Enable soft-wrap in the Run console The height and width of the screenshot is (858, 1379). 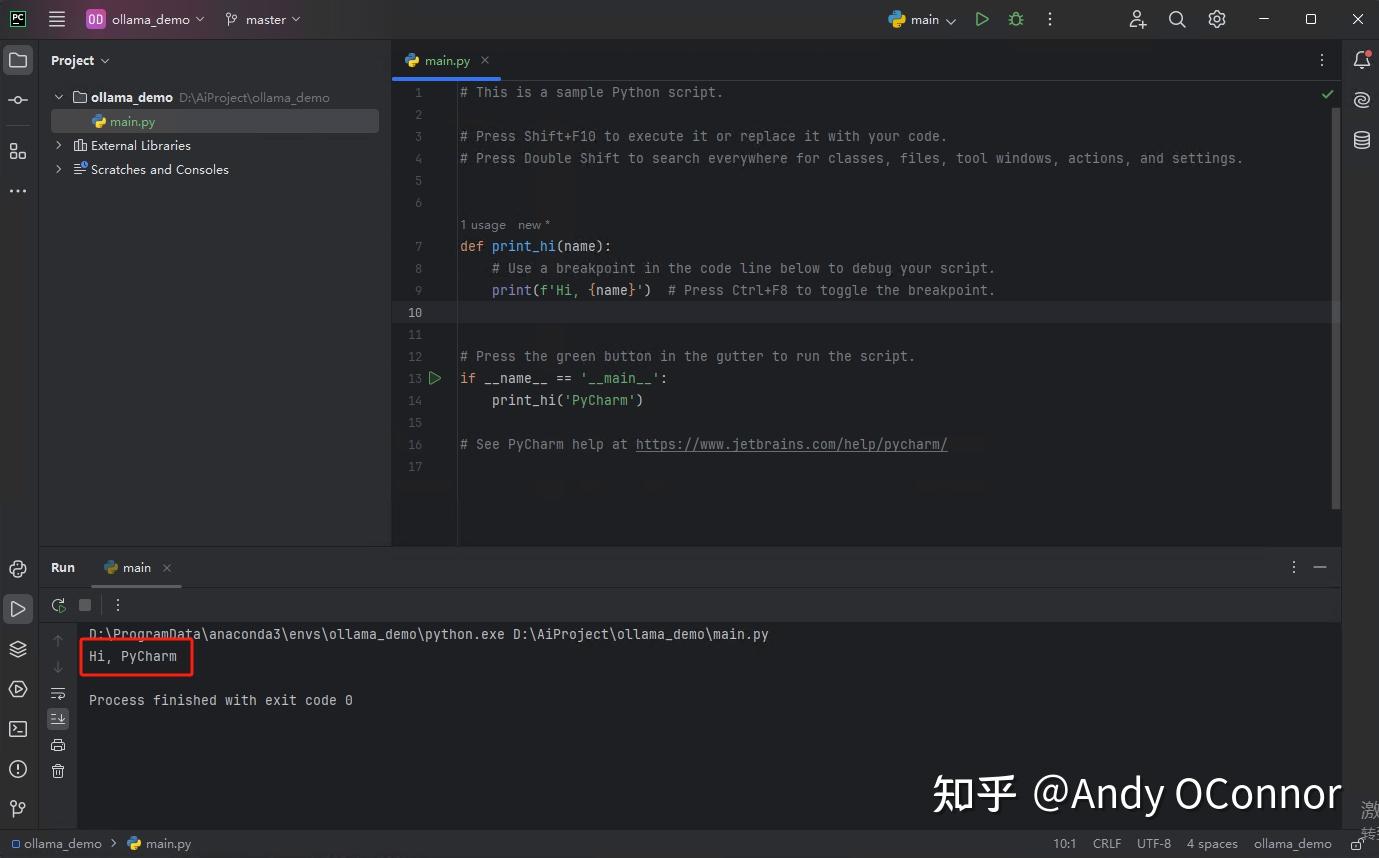coord(57,693)
